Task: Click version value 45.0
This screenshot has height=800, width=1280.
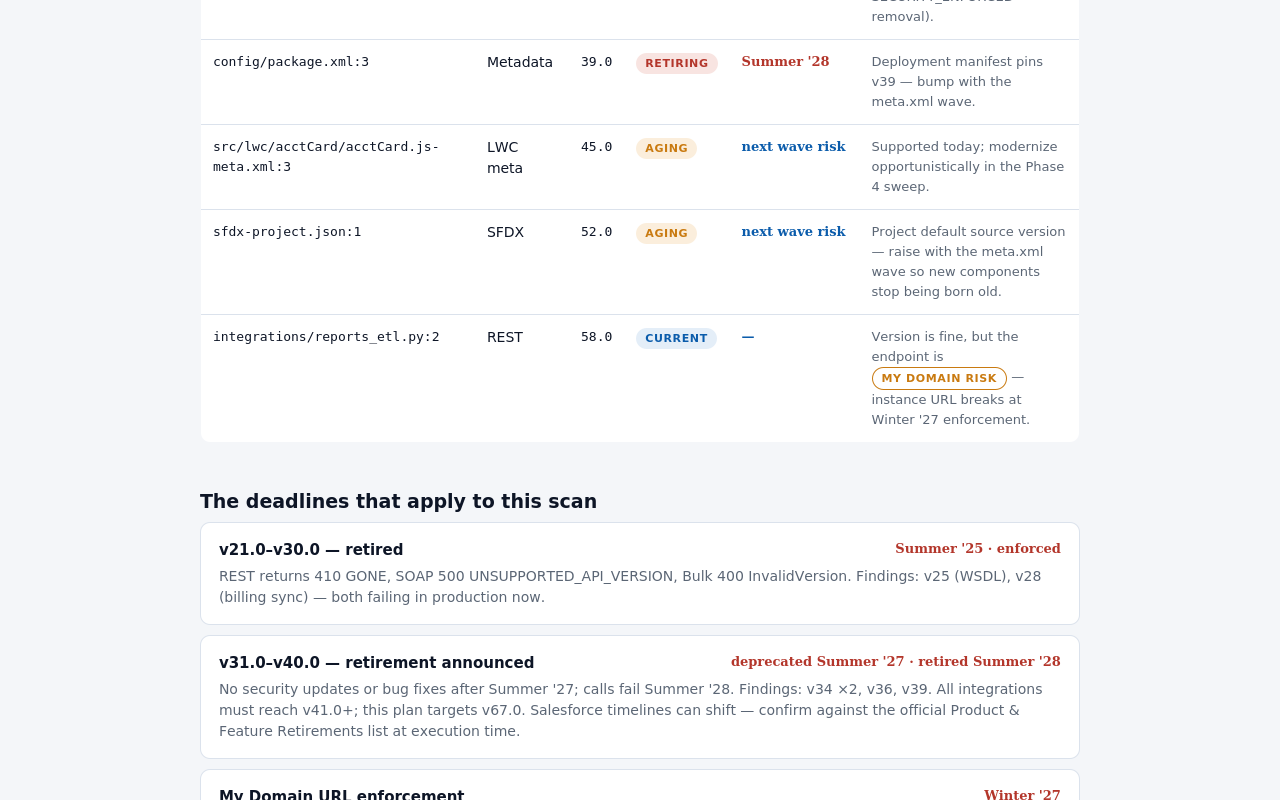Action: [x=597, y=147]
